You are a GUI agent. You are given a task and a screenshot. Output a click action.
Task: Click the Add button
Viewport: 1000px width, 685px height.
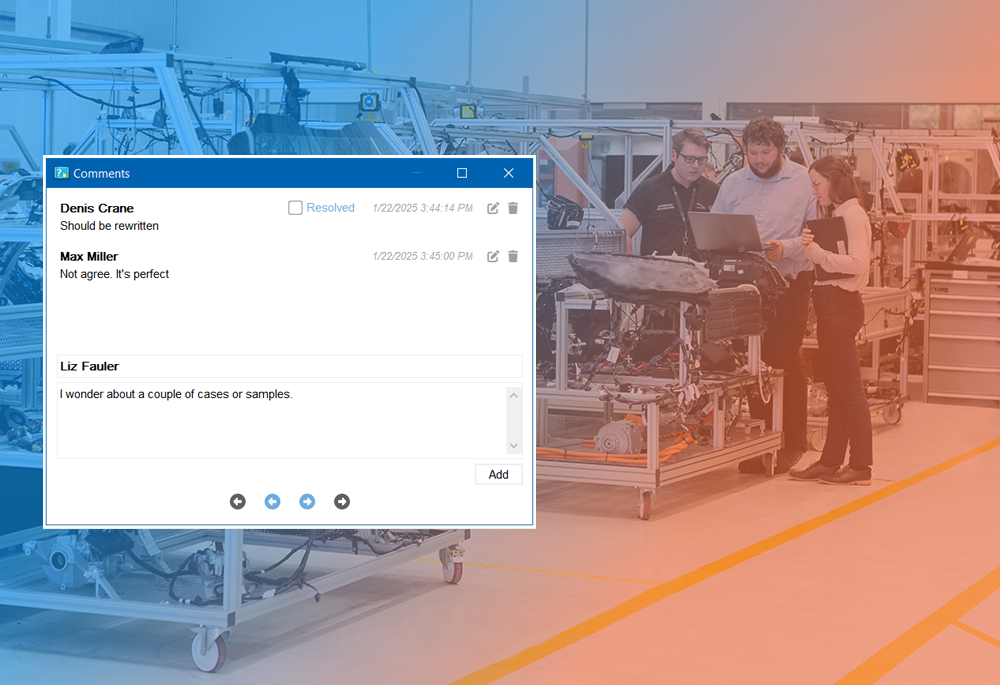[x=499, y=475]
